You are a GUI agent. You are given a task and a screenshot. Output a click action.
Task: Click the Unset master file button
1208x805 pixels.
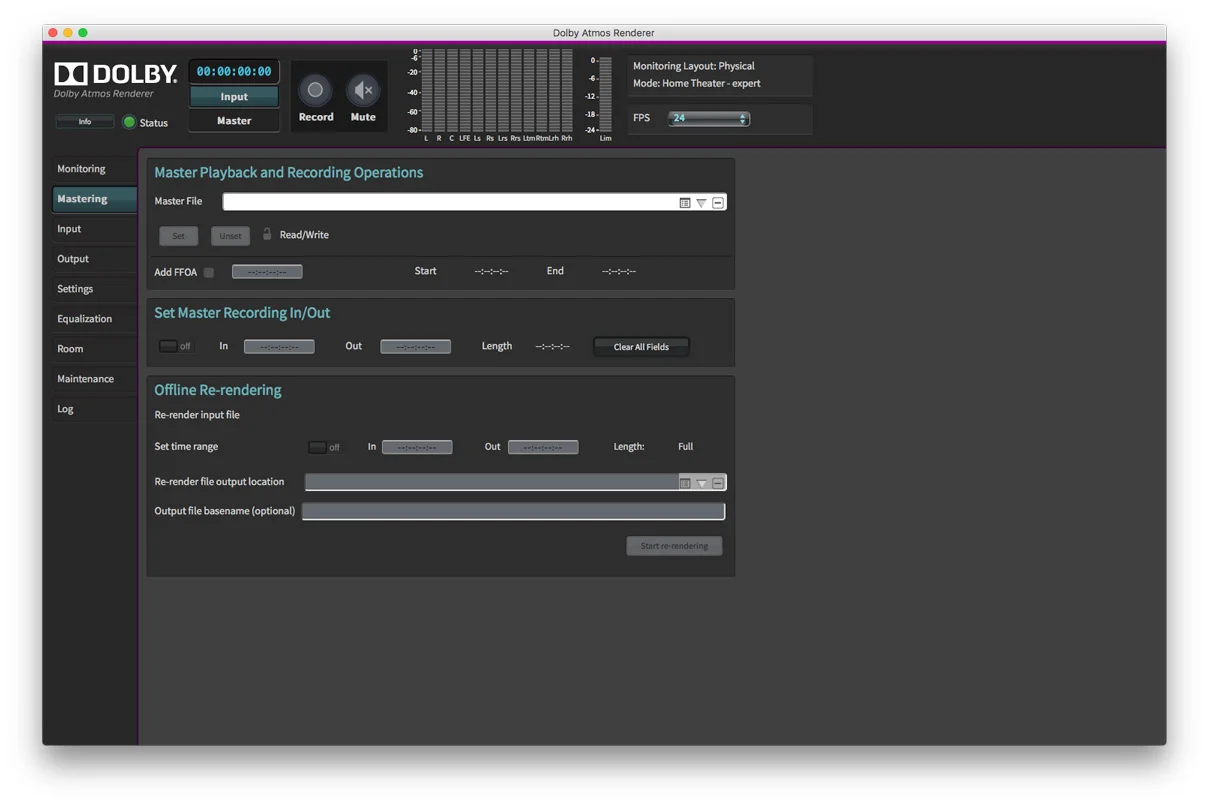pyautogui.click(x=230, y=236)
